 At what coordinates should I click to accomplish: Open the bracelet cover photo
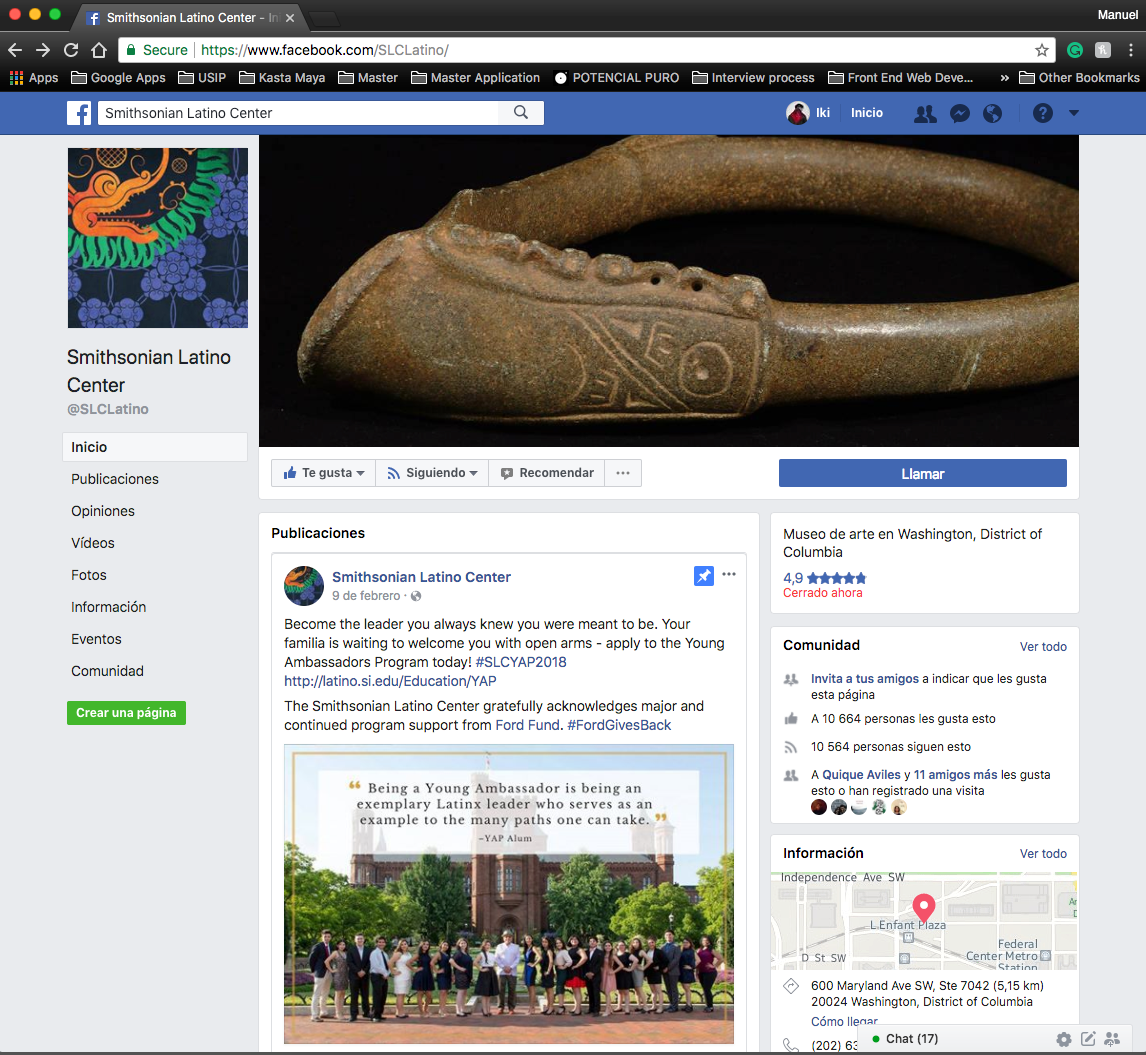(x=669, y=290)
